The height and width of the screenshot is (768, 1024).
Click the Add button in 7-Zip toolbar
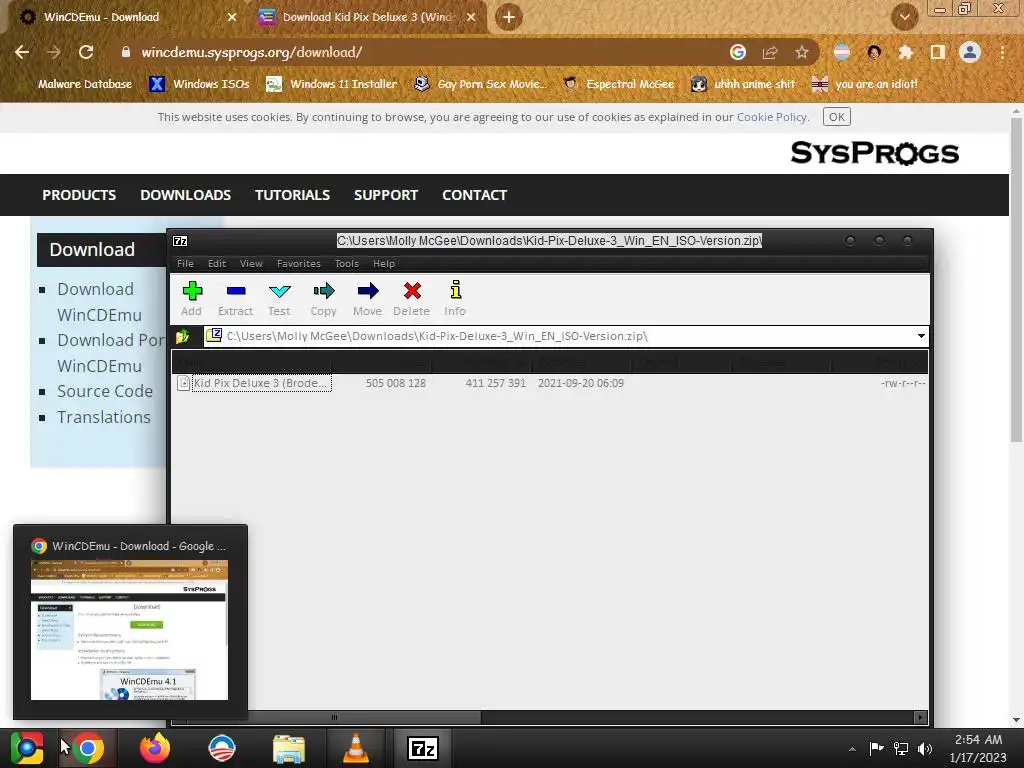pos(192,298)
